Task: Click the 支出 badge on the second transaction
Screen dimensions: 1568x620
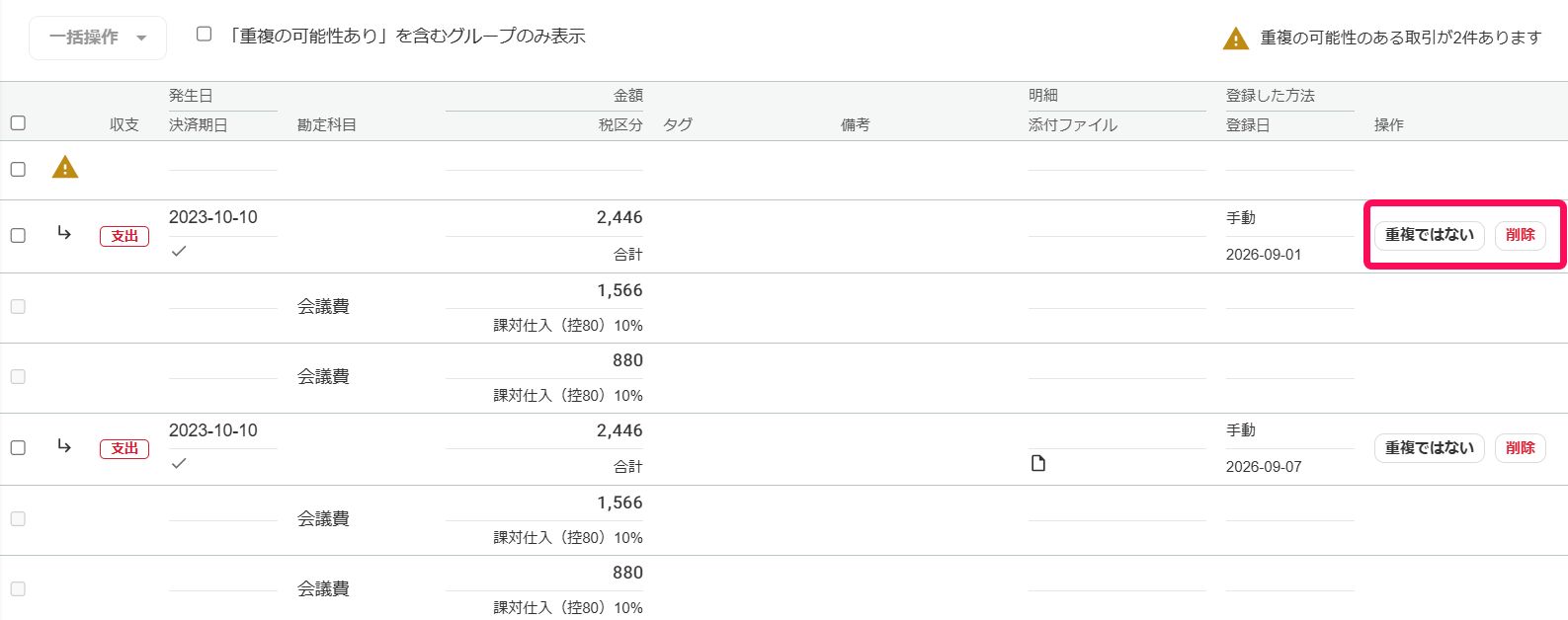Action: [124, 448]
